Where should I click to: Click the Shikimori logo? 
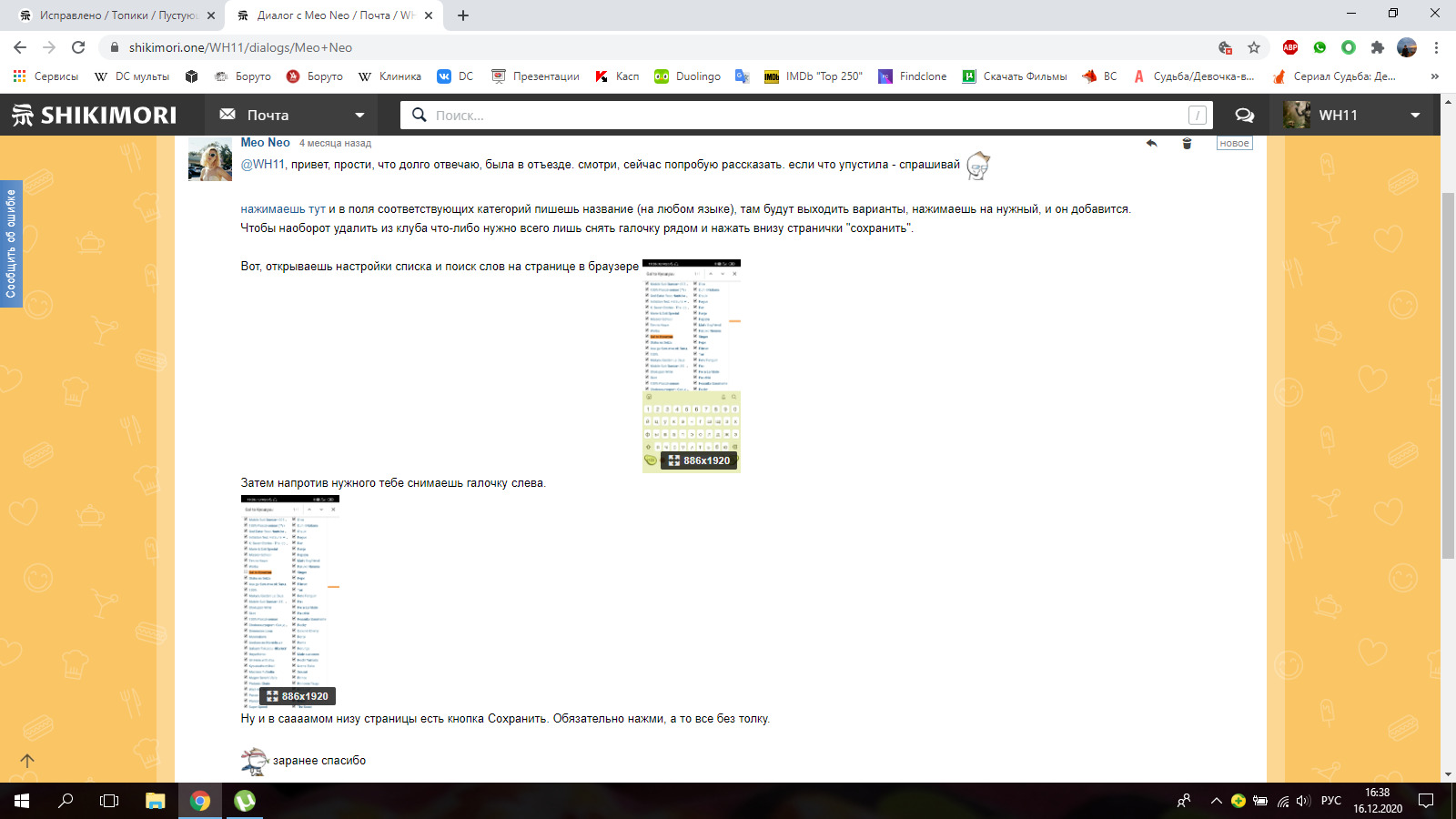pyautogui.click(x=95, y=115)
